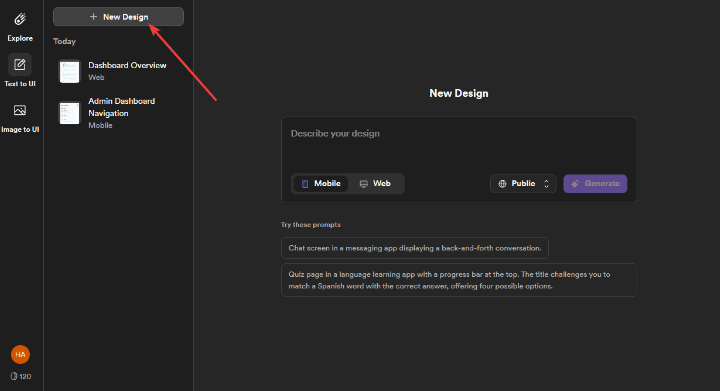
Task: Select the Dashboard Overview title text
Action: pyautogui.click(x=127, y=65)
